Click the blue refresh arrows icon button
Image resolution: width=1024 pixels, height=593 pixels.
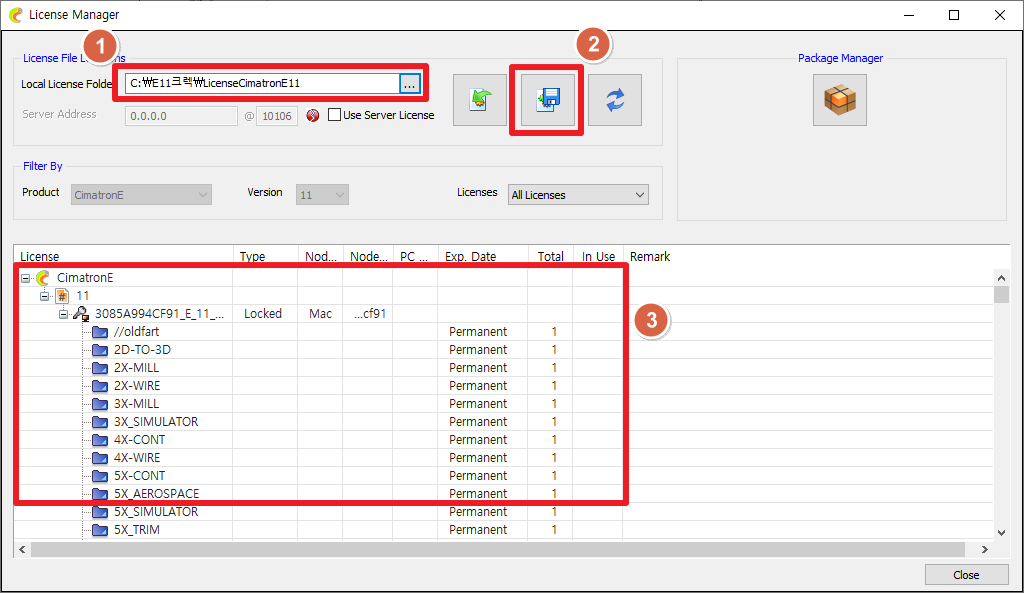[x=615, y=100]
